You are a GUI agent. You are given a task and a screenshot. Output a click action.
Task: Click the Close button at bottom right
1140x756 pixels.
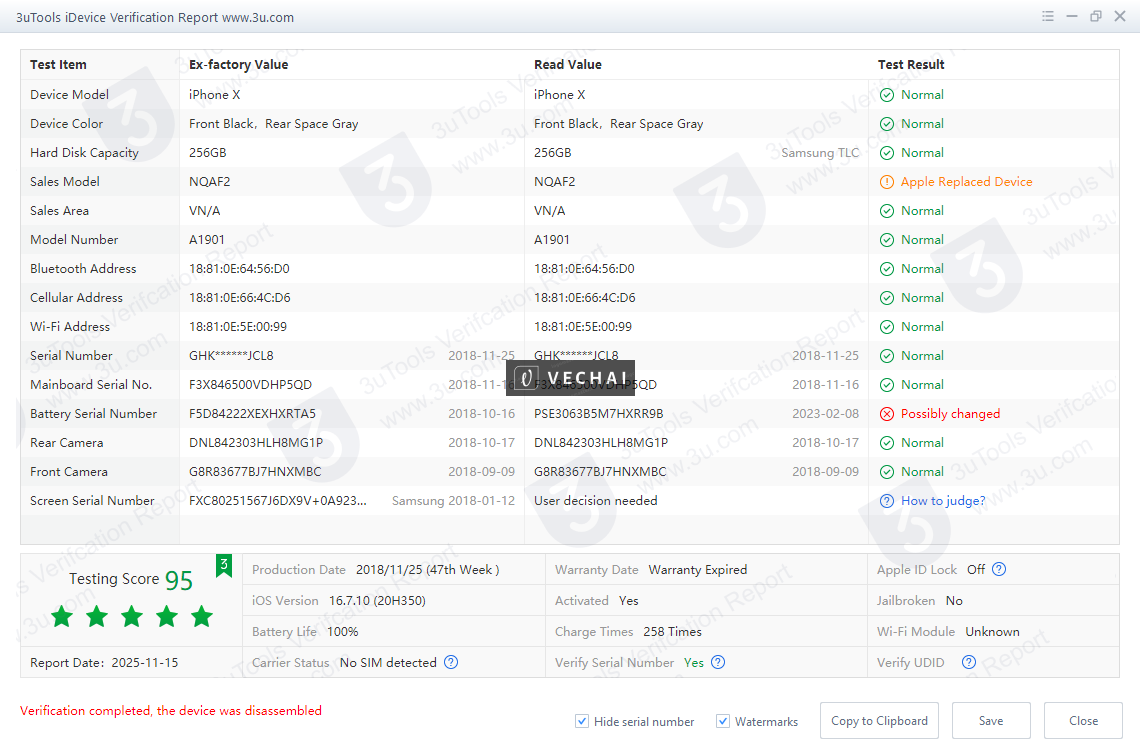[x=1083, y=720]
